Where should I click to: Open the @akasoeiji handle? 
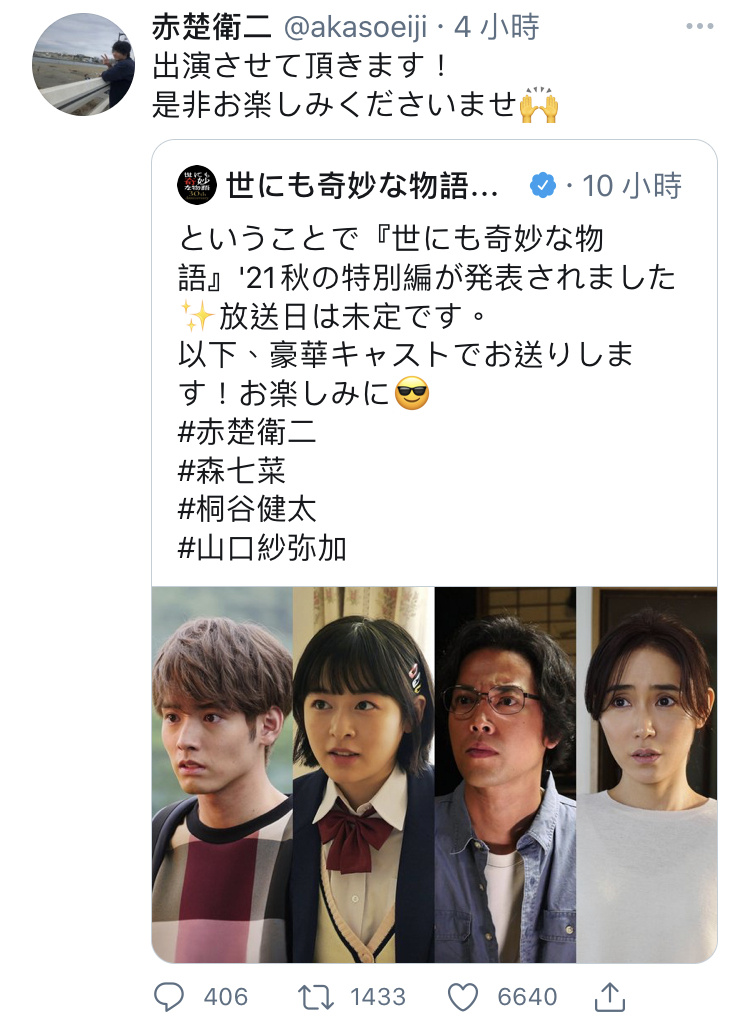tap(355, 27)
